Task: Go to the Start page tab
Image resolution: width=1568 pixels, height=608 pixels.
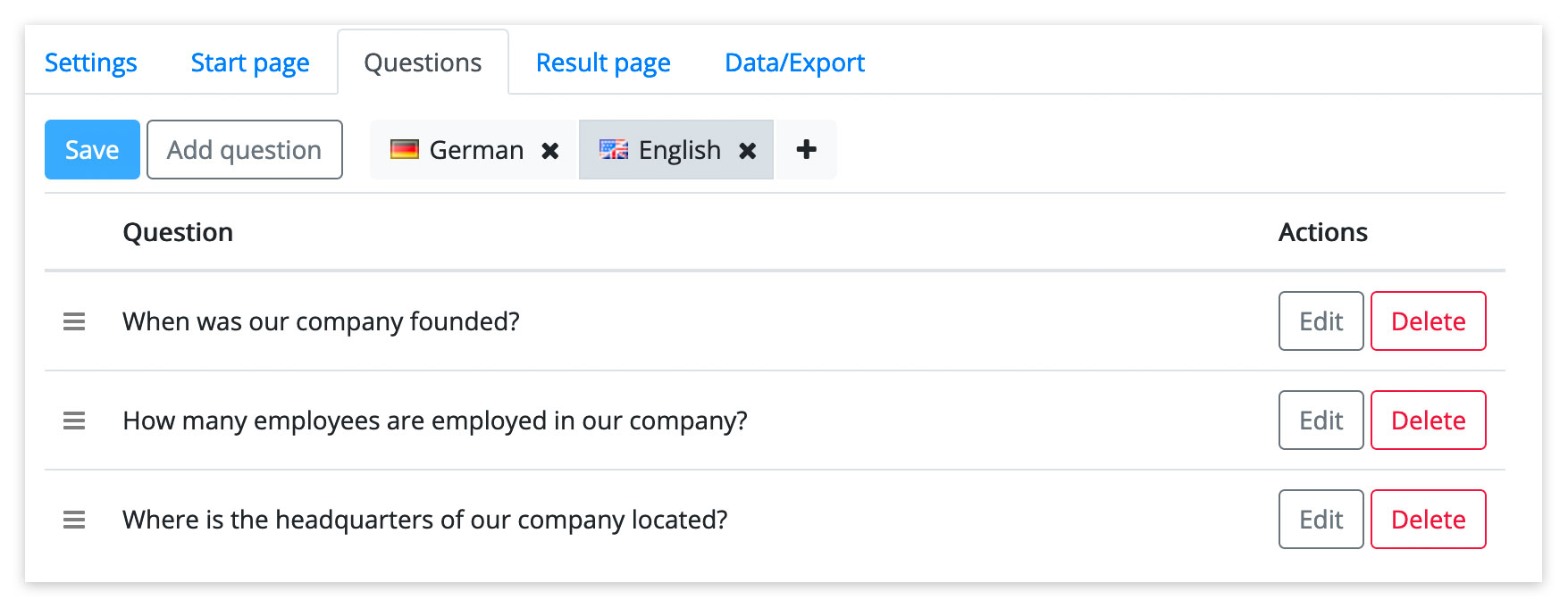Action: (x=250, y=62)
